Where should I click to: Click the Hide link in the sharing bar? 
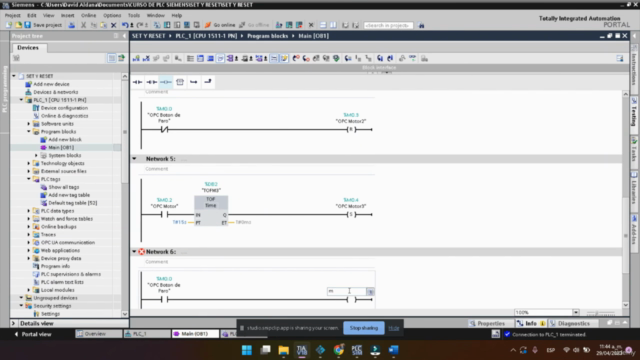pos(393,328)
